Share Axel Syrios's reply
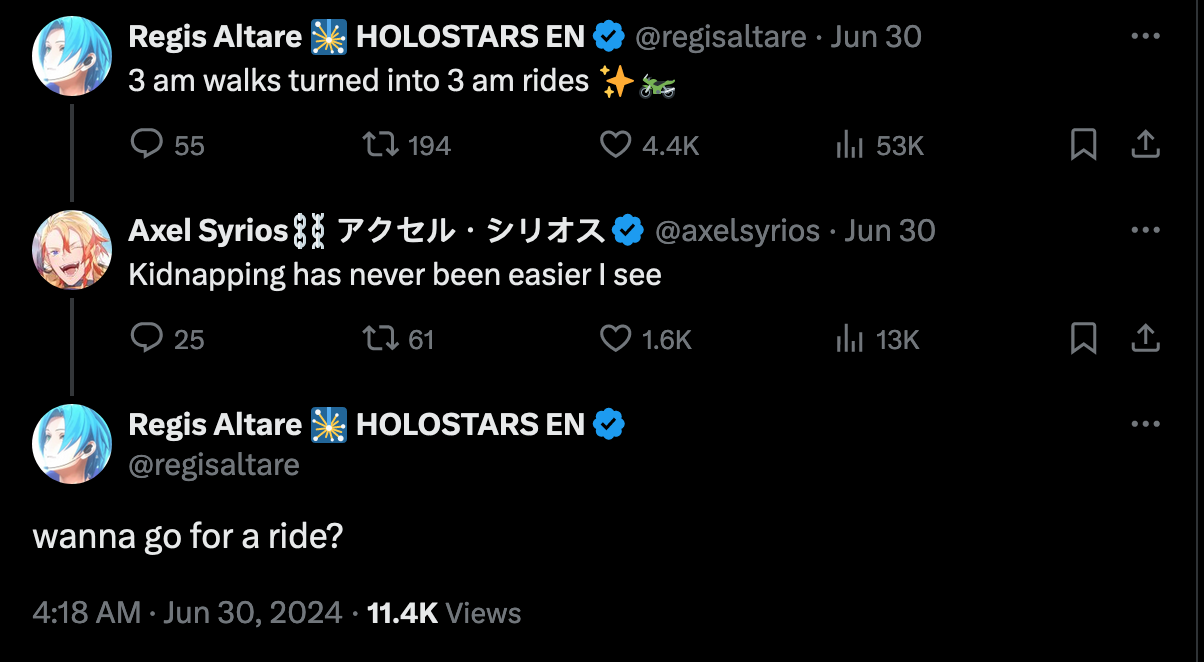The width and height of the screenshot is (1204, 662). (1145, 339)
